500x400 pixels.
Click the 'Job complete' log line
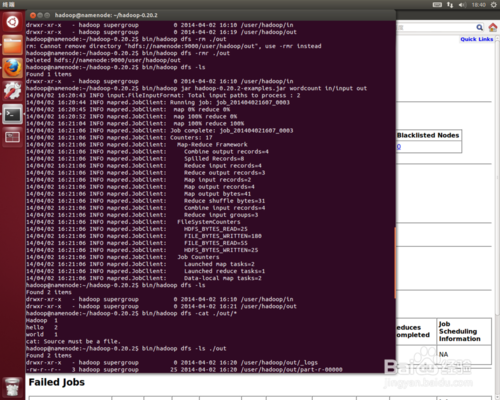pos(160,131)
